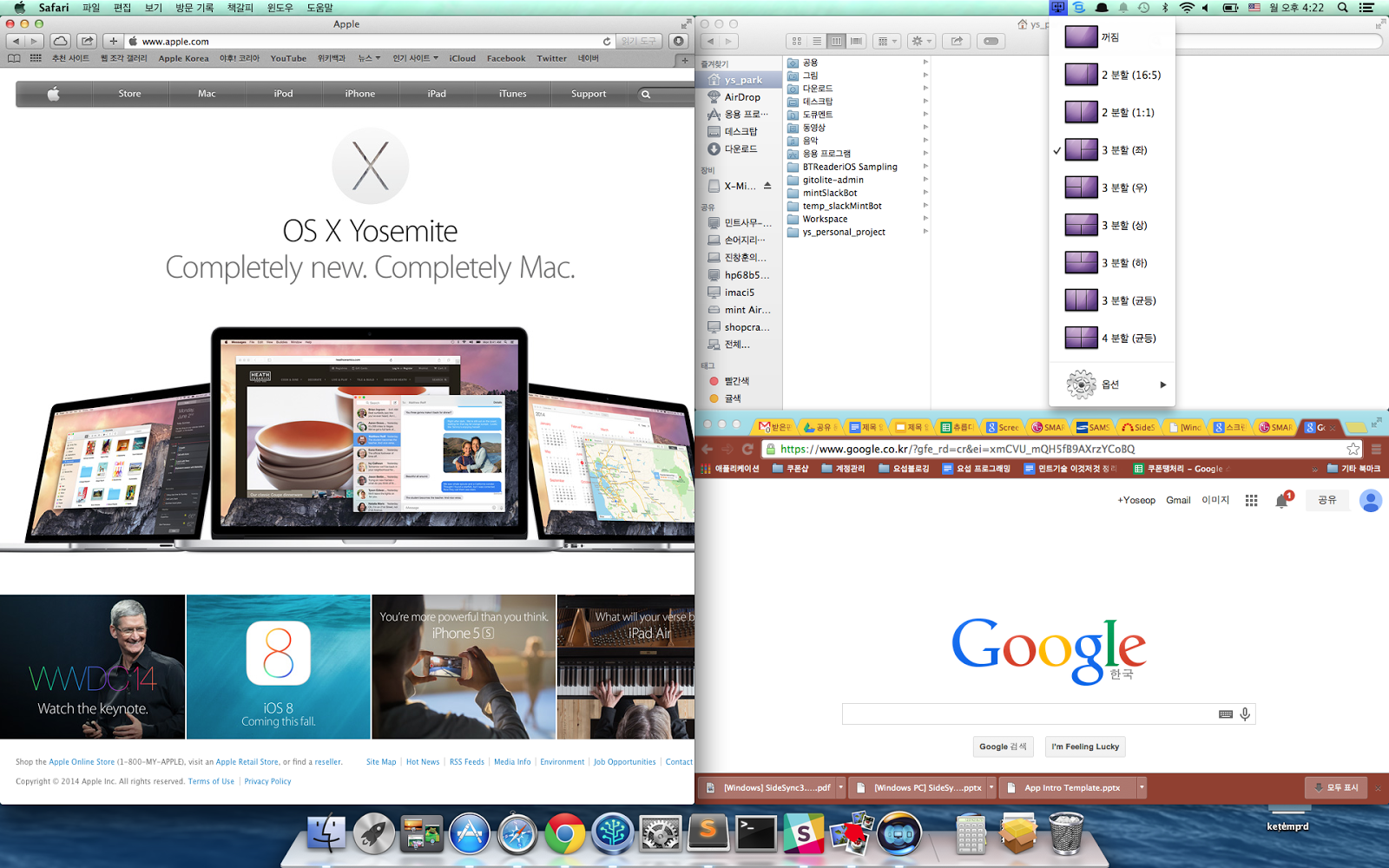Viewport: 1389px width, 868px height.
Task: Open Terminal from the Dock
Action: [x=755, y=834]
